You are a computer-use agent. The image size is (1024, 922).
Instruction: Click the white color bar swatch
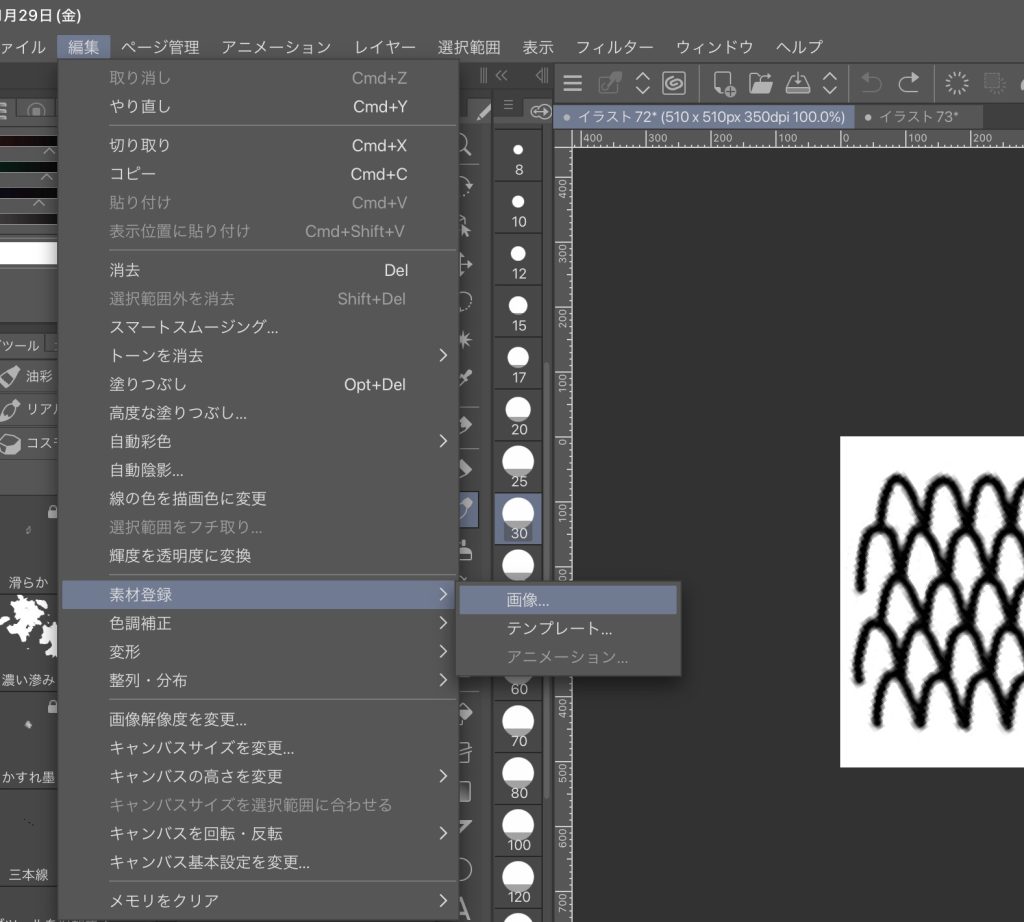click(x=28, y=253)
